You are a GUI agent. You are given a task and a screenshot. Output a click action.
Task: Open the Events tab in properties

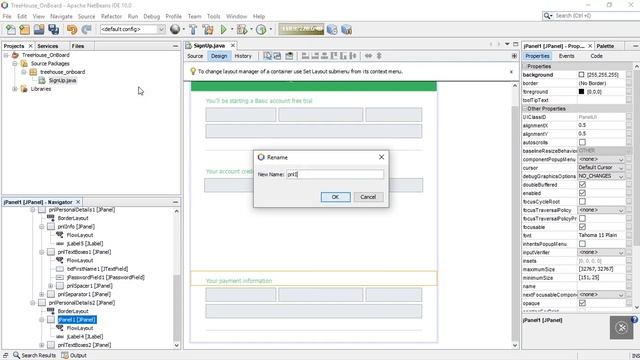[567, 56]
